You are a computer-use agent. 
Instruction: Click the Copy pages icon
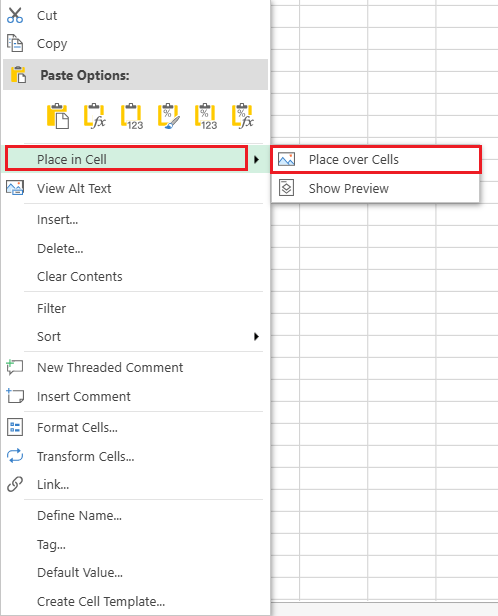click(15, 43)
